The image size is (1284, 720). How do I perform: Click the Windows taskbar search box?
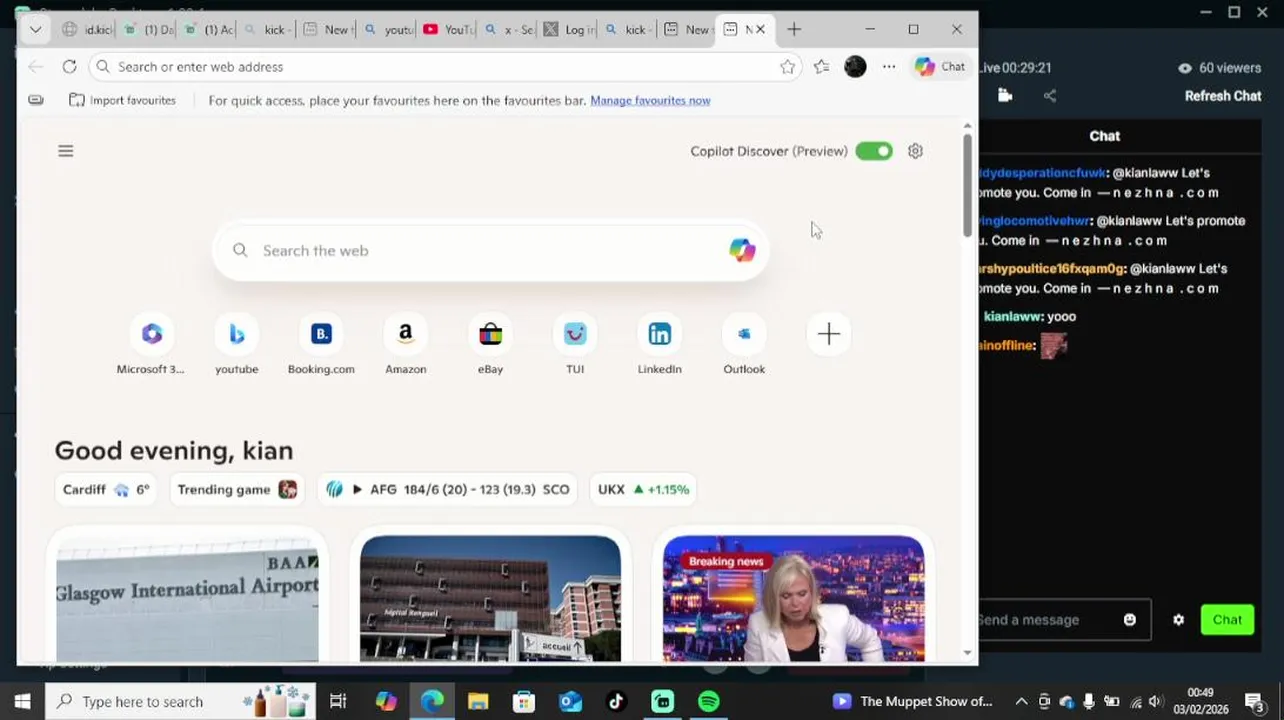180,702
